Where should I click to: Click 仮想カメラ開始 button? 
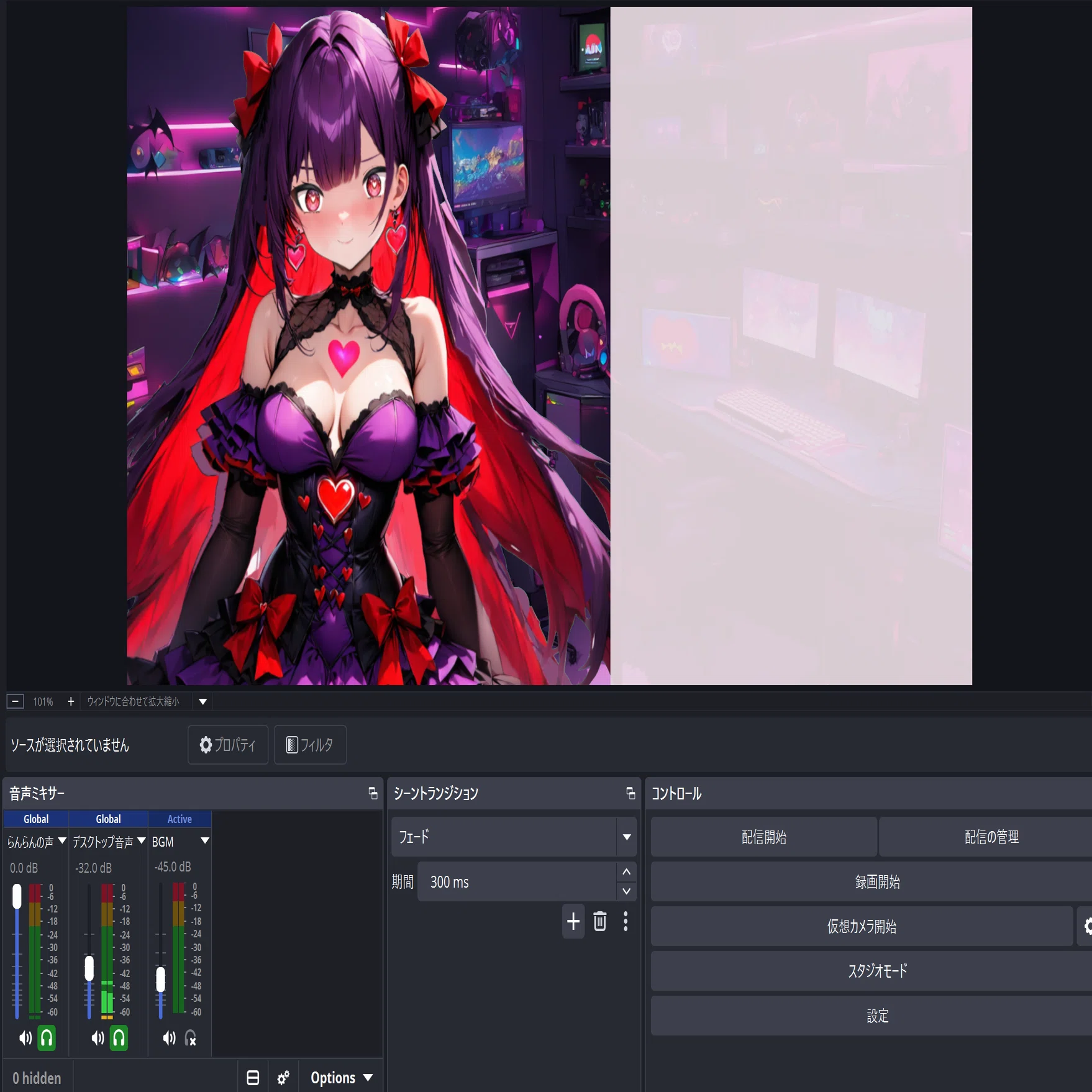coord(862,926)
